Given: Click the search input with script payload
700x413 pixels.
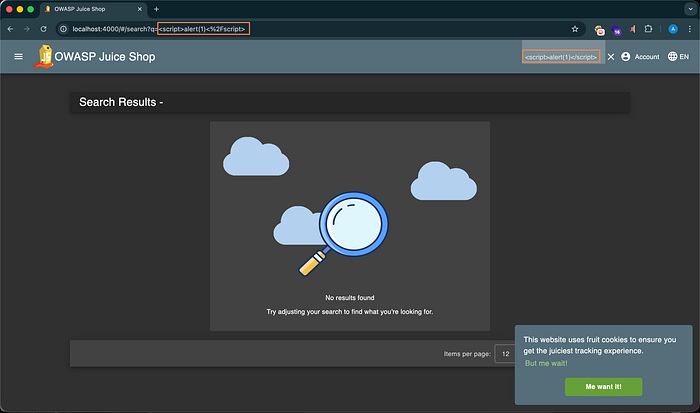Looking at the screenshot, I should pyautogui.click(x=561, y=57).
